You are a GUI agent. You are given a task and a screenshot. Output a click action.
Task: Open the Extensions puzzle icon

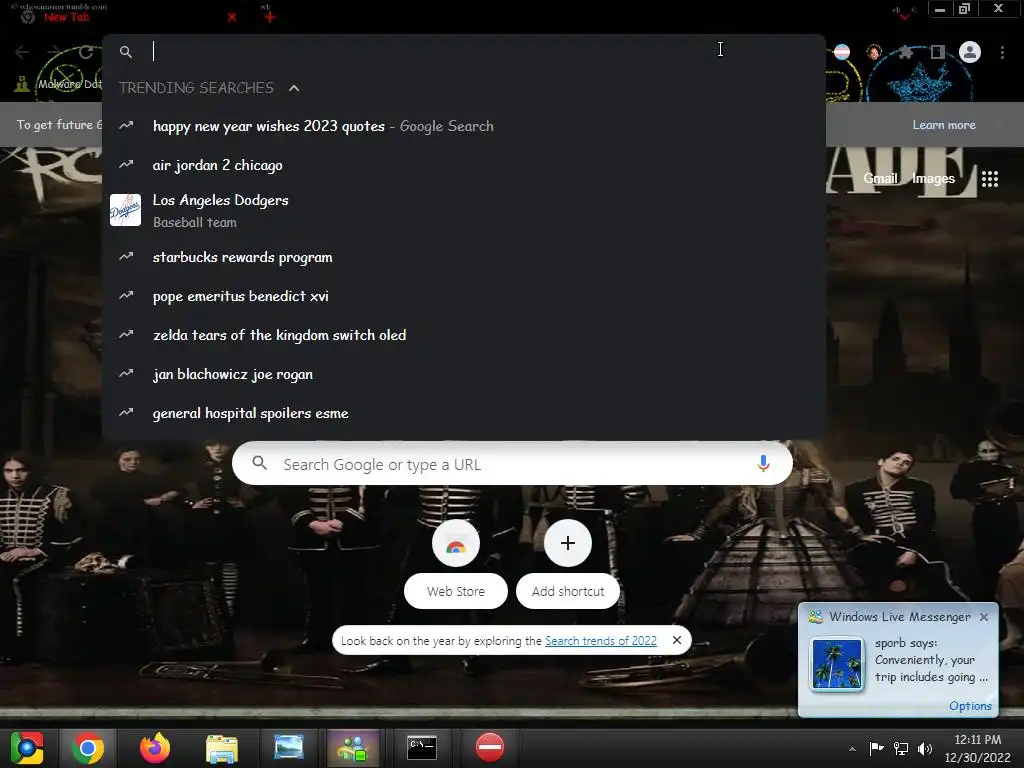[906, 52]
